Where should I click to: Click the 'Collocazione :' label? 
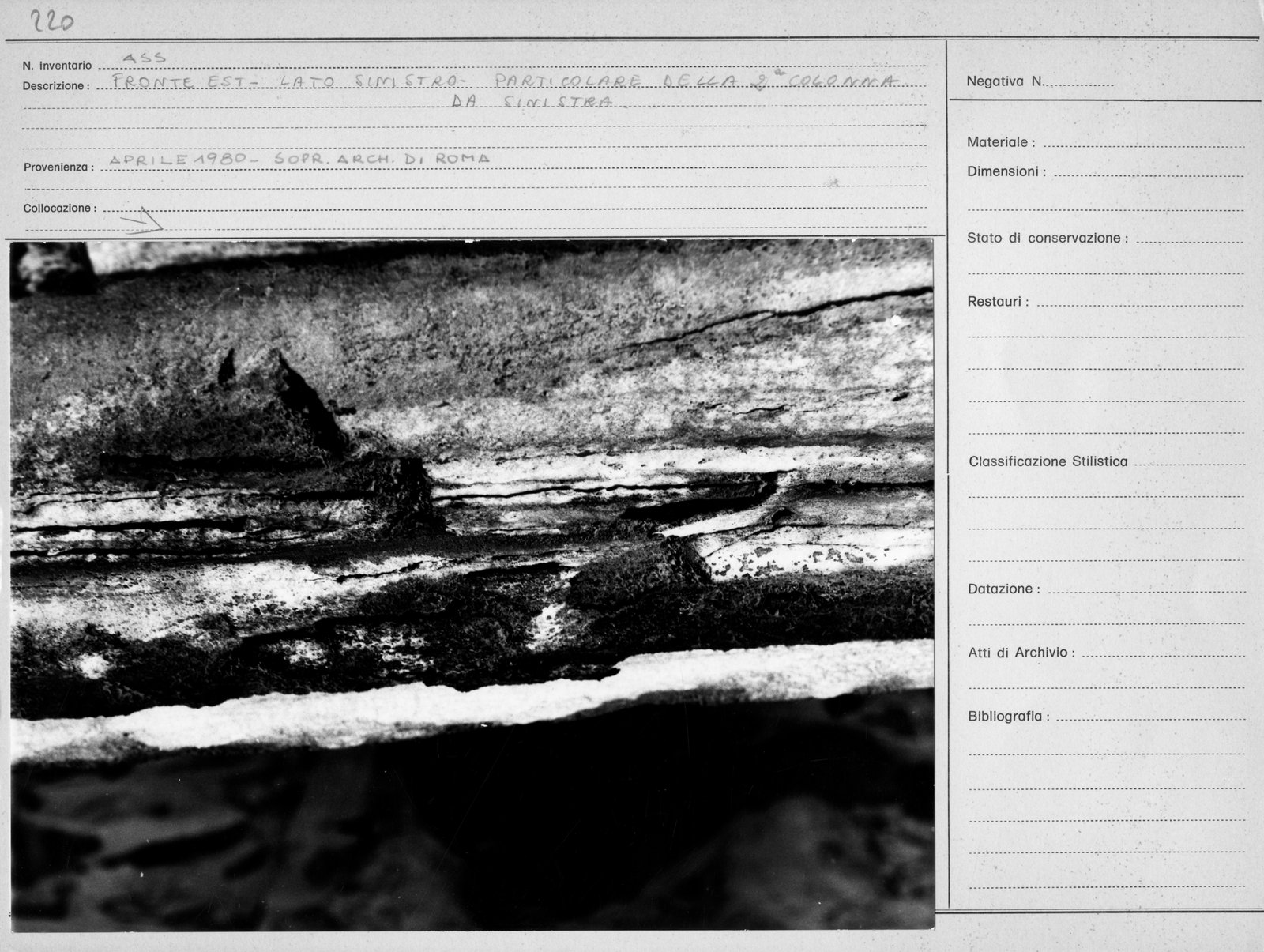point(60,209)
